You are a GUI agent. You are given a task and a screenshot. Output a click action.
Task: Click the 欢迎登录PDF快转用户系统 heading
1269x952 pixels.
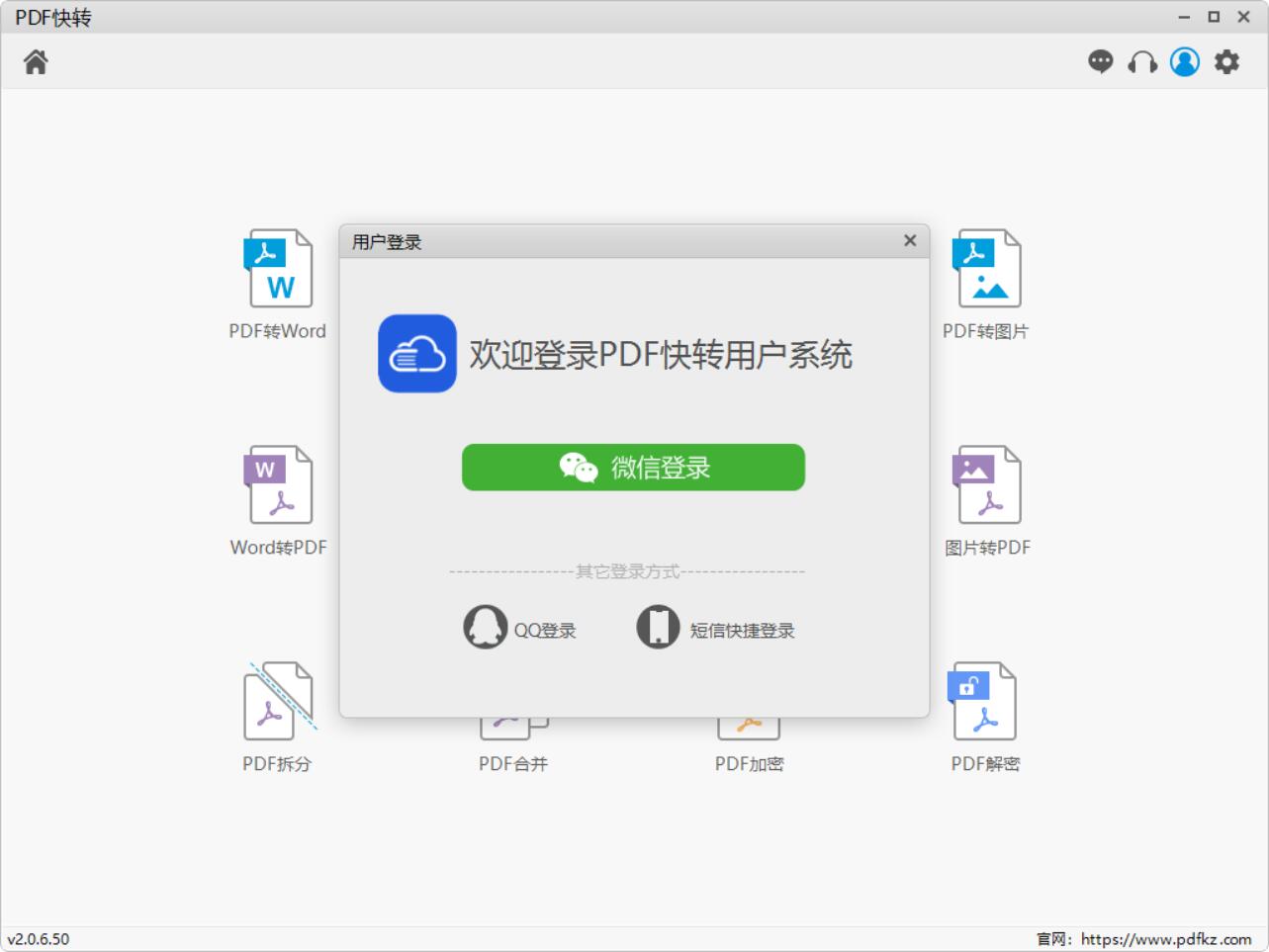click(x=661, y=354)
